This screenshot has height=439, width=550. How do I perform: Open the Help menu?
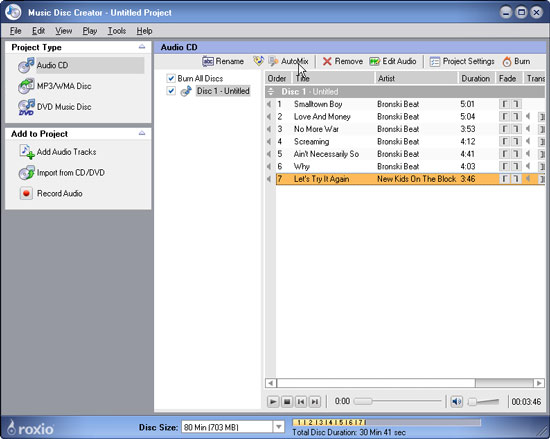[x=144, y=31]
